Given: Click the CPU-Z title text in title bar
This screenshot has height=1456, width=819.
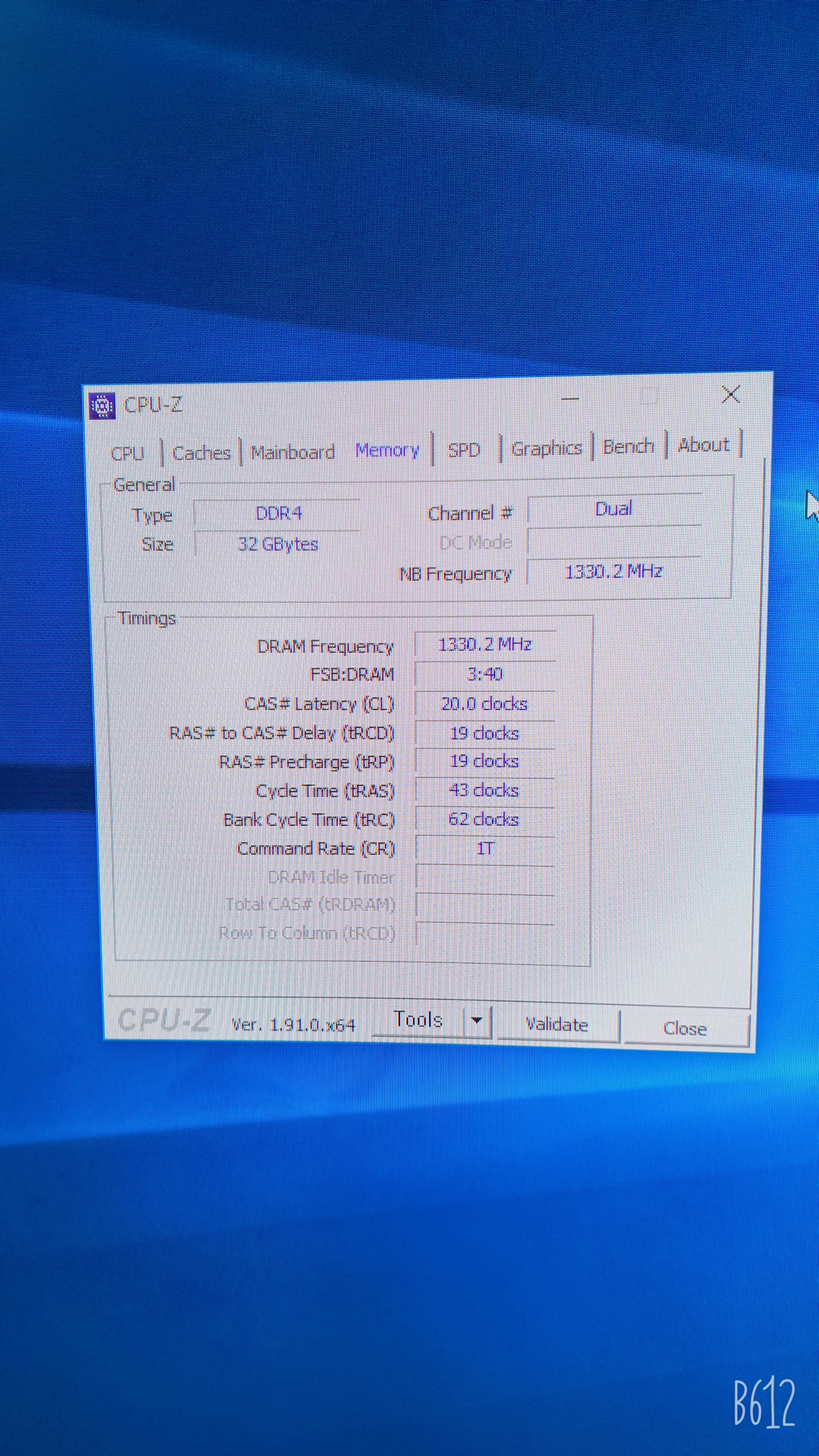Looking at the screenshot, I should point(152,405).
